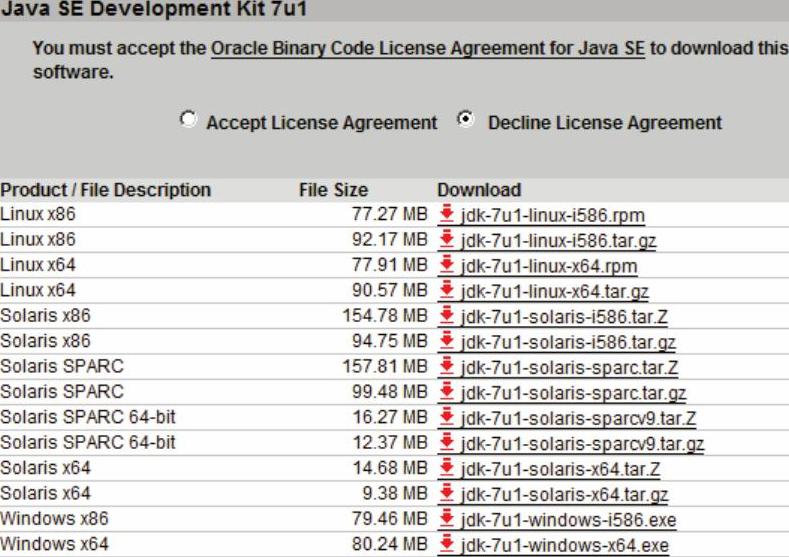Click red download arrow beside jdk-7u1-linux-x64.rpm
The height and width of the screenshot is (557, 789).
(446, 264)
